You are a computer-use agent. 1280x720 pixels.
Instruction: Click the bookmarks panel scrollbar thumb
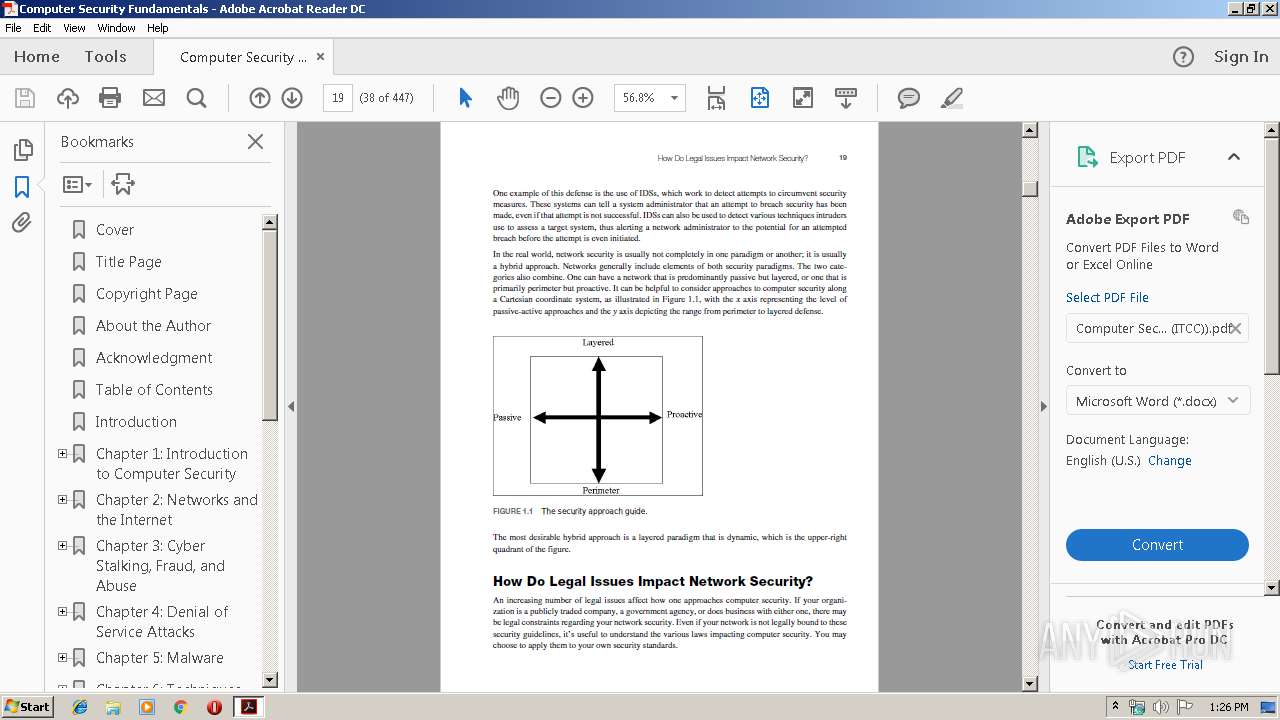[270, 325]
